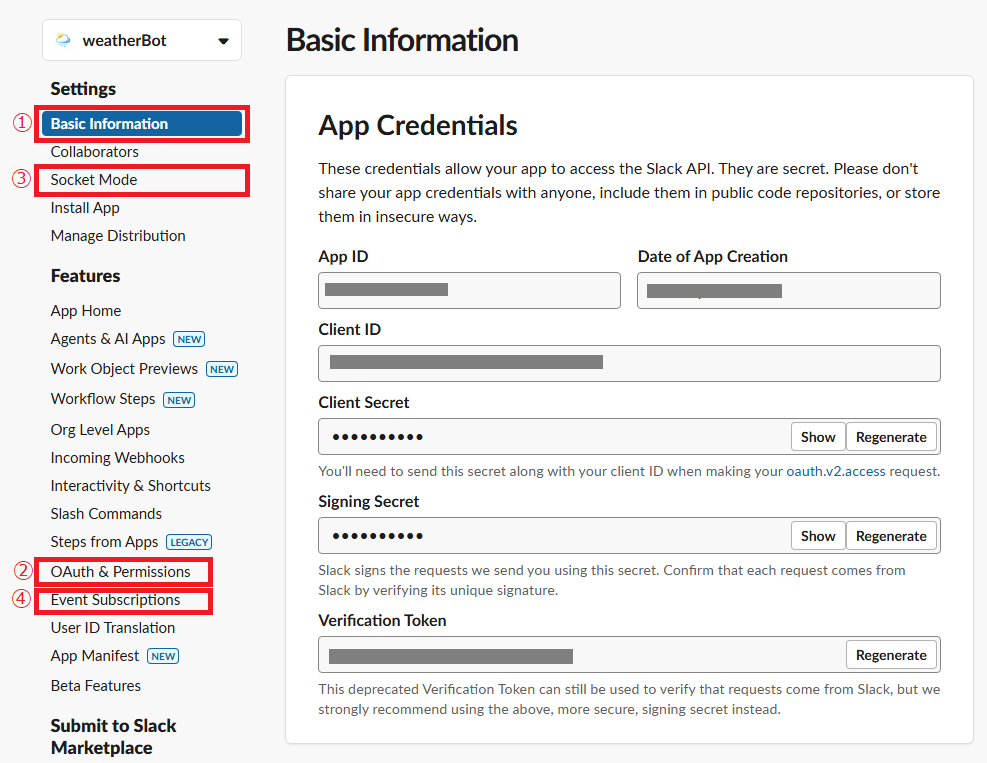Viewport: 987px width, 763px height.
Task: Click the Client ID field
Action: tap(629, 363)
